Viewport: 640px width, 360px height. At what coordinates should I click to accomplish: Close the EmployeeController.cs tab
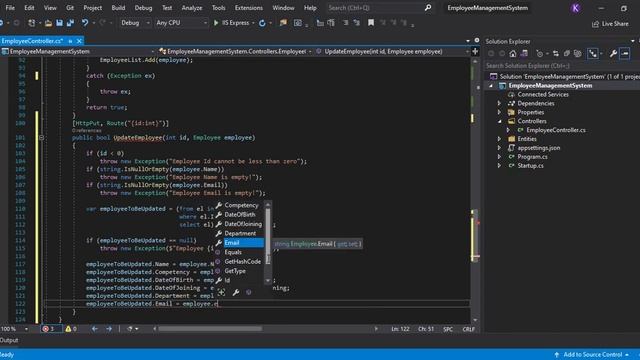(79, 41)
